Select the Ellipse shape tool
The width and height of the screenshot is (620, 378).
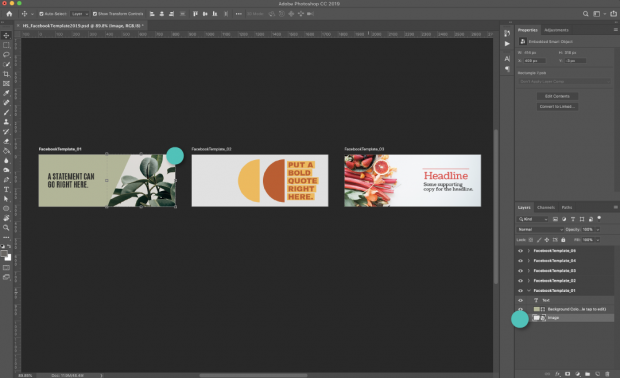6,208
